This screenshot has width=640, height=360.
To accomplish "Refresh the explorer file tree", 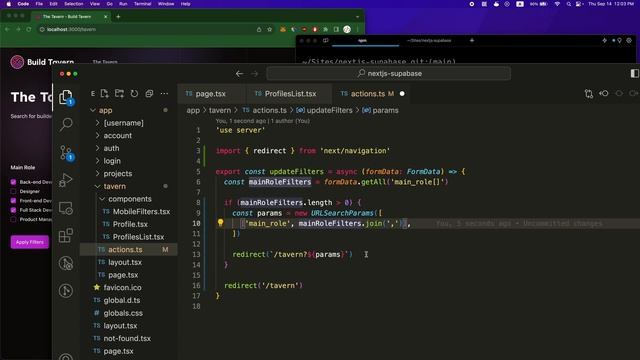I will [134, 93].
